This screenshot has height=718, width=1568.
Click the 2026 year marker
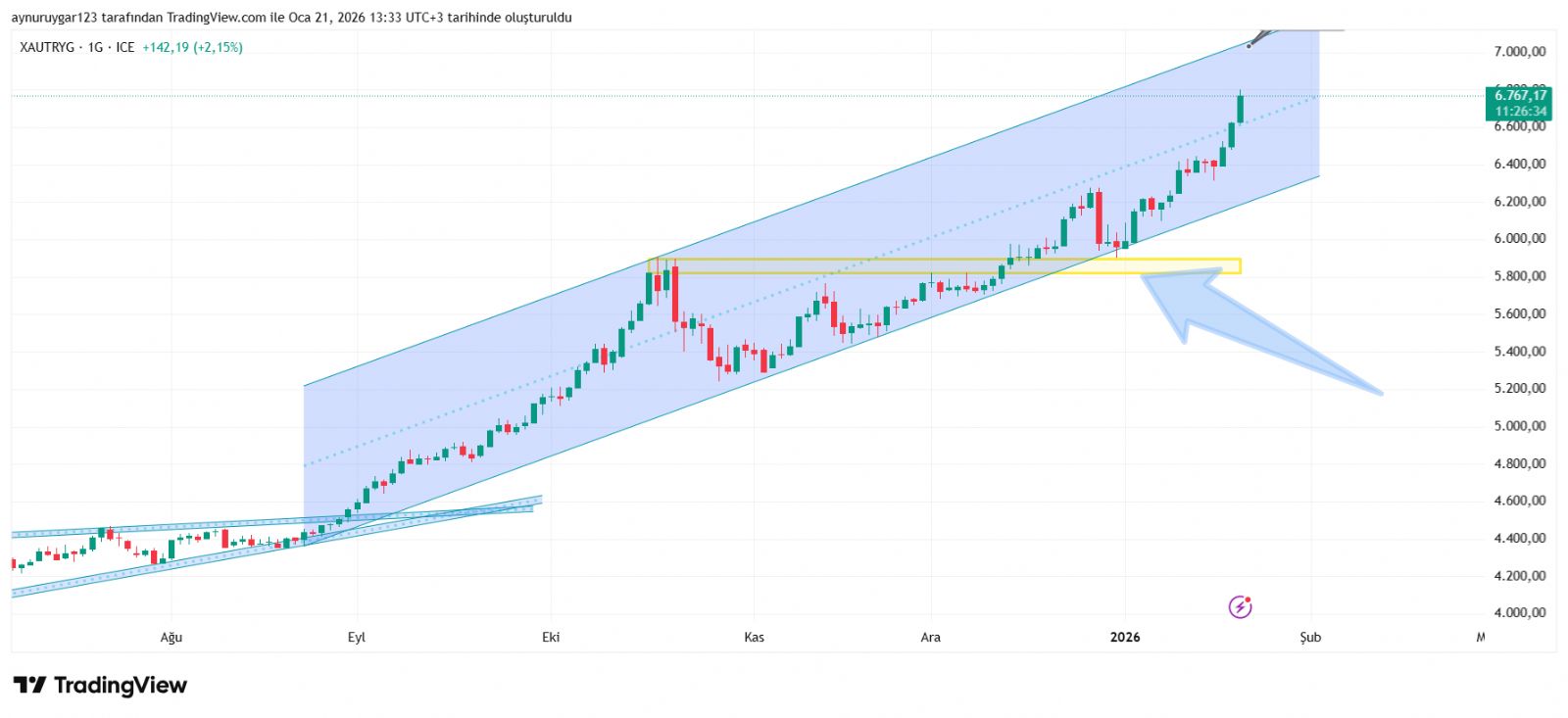click(1125, 638)
